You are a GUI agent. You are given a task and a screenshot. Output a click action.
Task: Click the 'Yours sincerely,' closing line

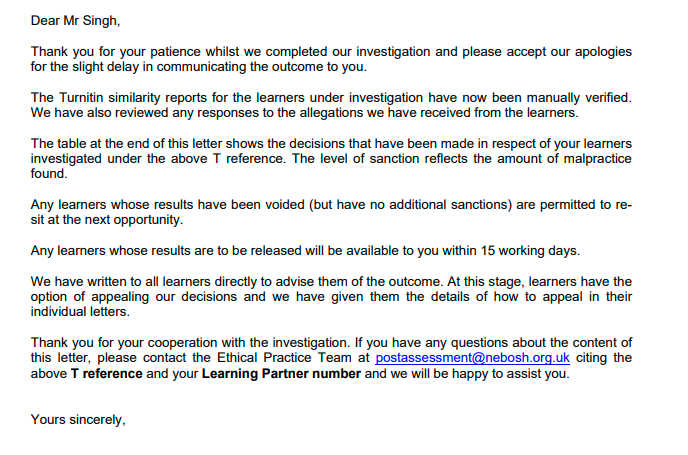point(78,420)
